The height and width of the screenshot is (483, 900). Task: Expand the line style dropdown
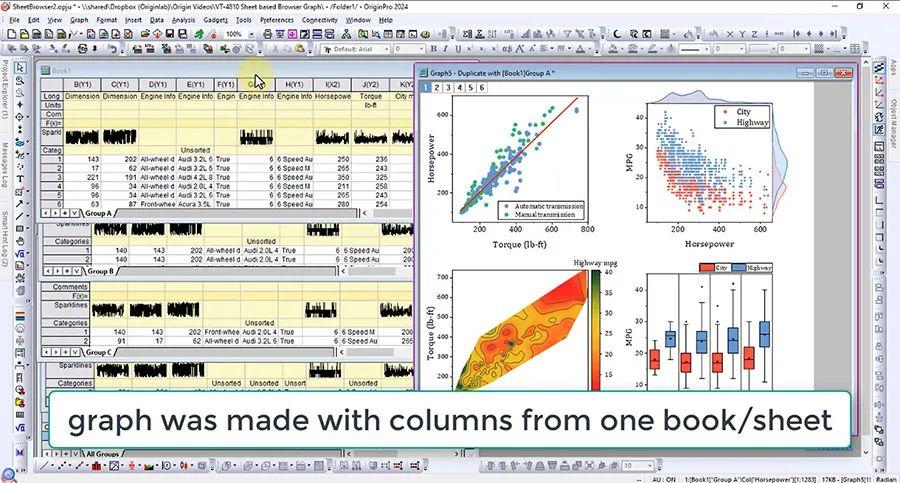pyautogui.click(x=693, y=49)
